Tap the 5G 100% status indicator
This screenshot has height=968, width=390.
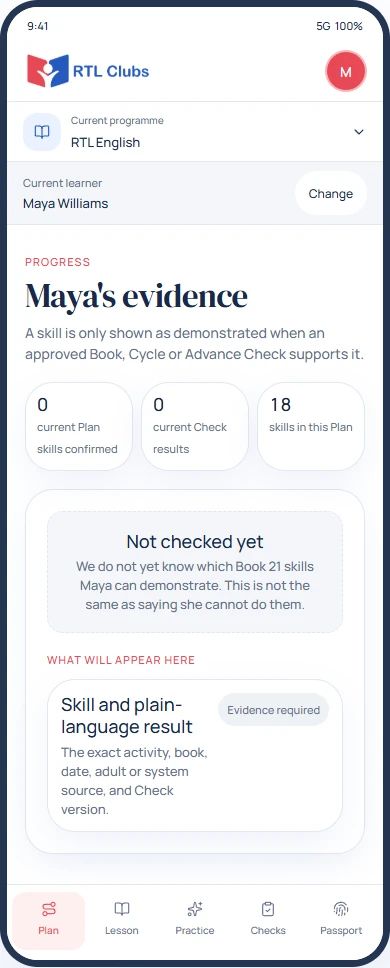click(339, 27)
